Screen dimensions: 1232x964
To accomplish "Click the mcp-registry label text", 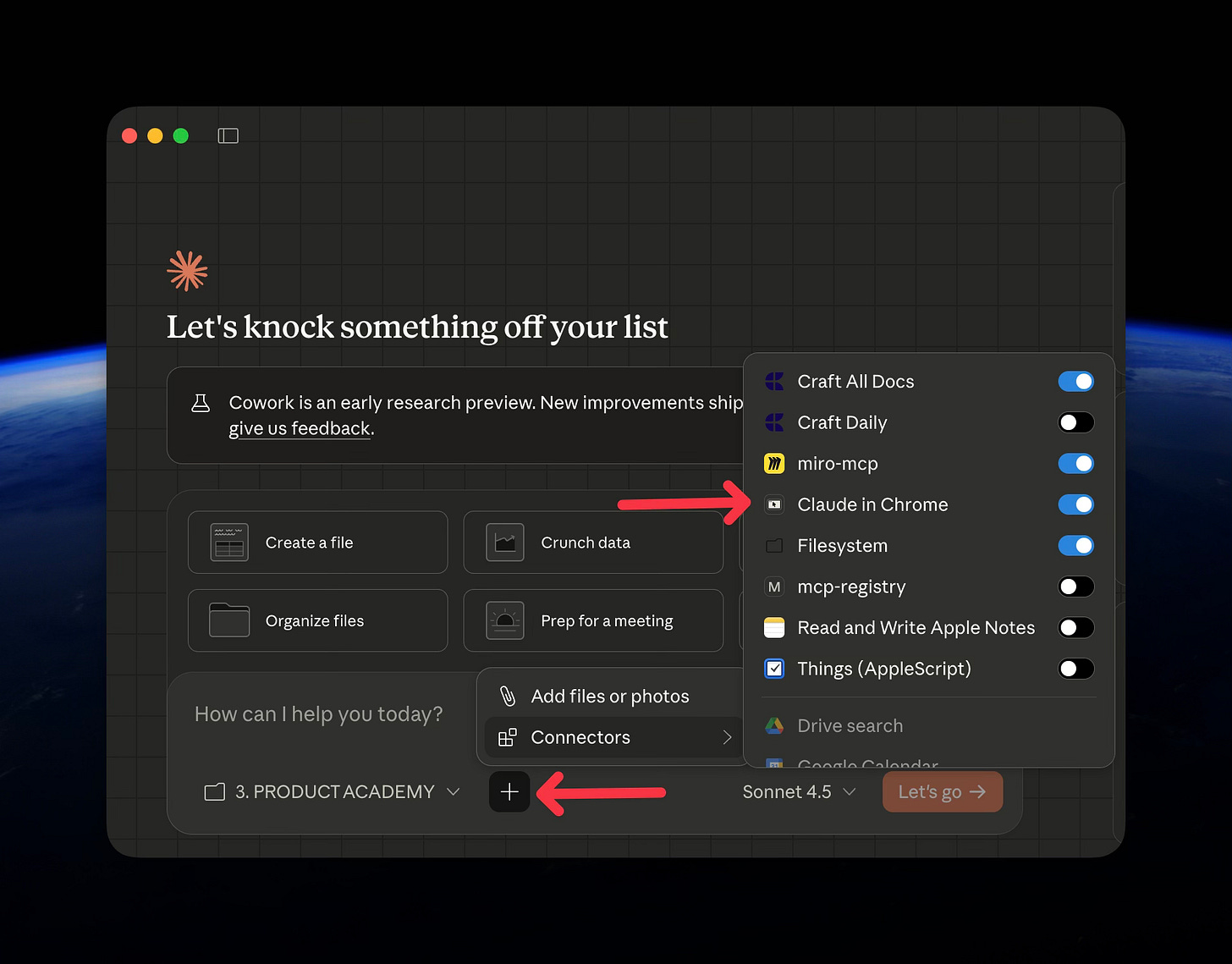I will click(851, 587).
